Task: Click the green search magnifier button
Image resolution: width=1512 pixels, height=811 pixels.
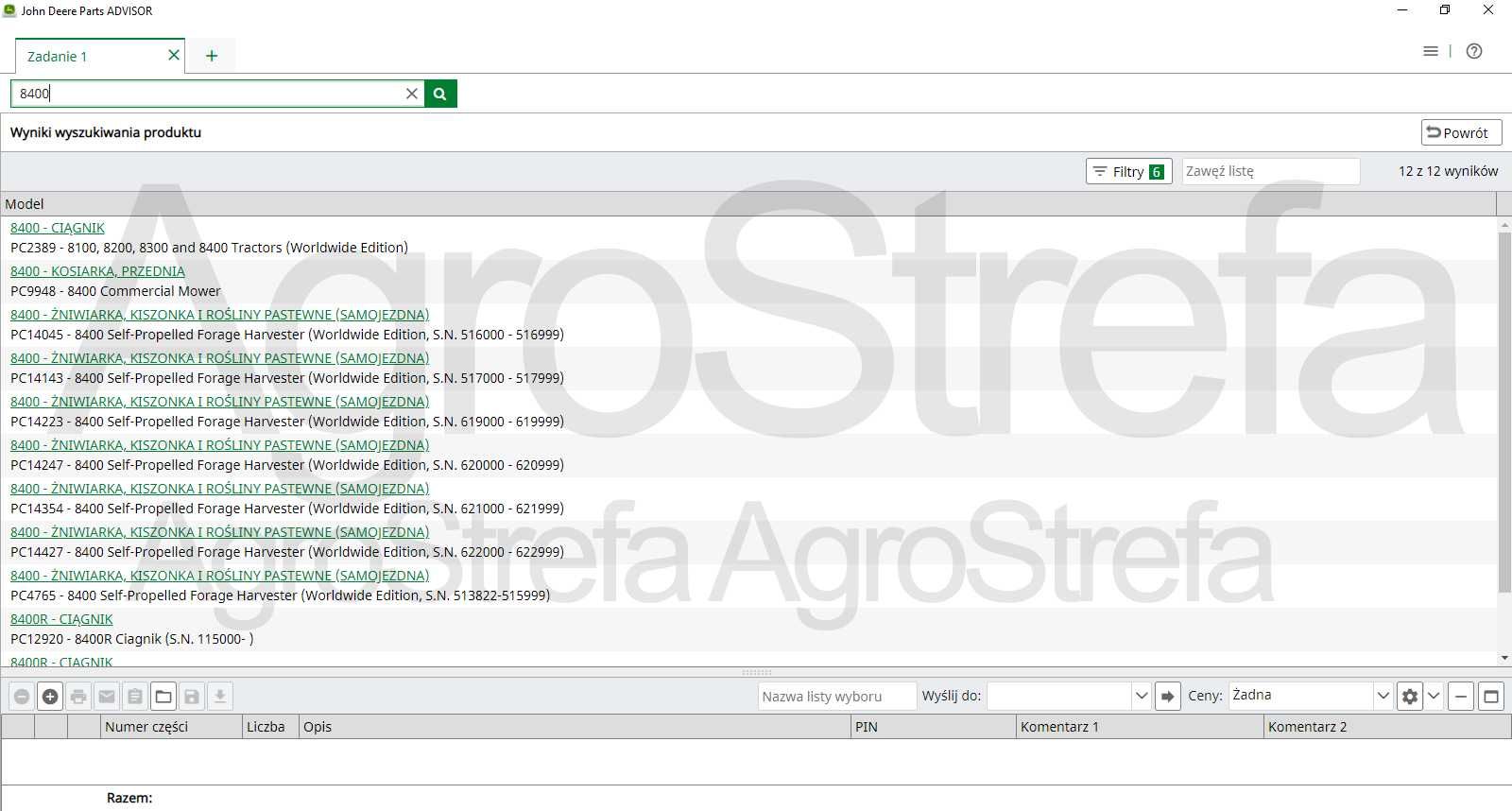Action: point(440,94)
